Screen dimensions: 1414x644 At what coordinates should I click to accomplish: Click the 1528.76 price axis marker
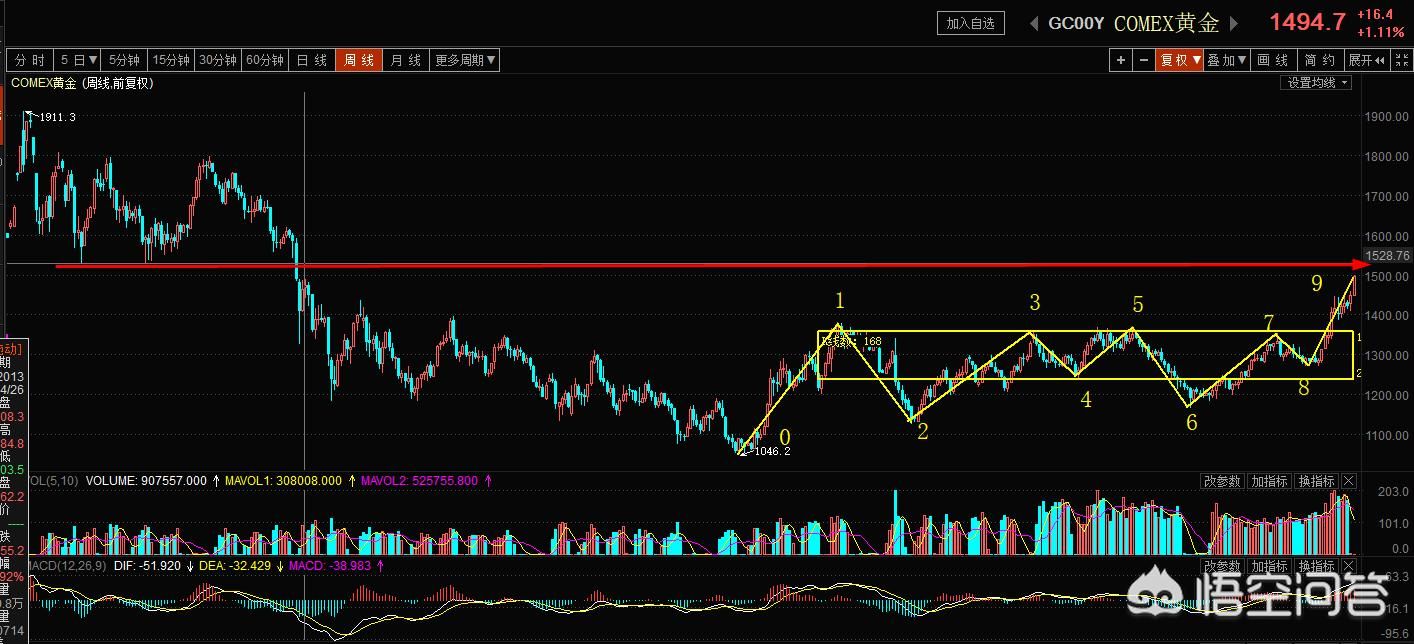[1386, 256]
